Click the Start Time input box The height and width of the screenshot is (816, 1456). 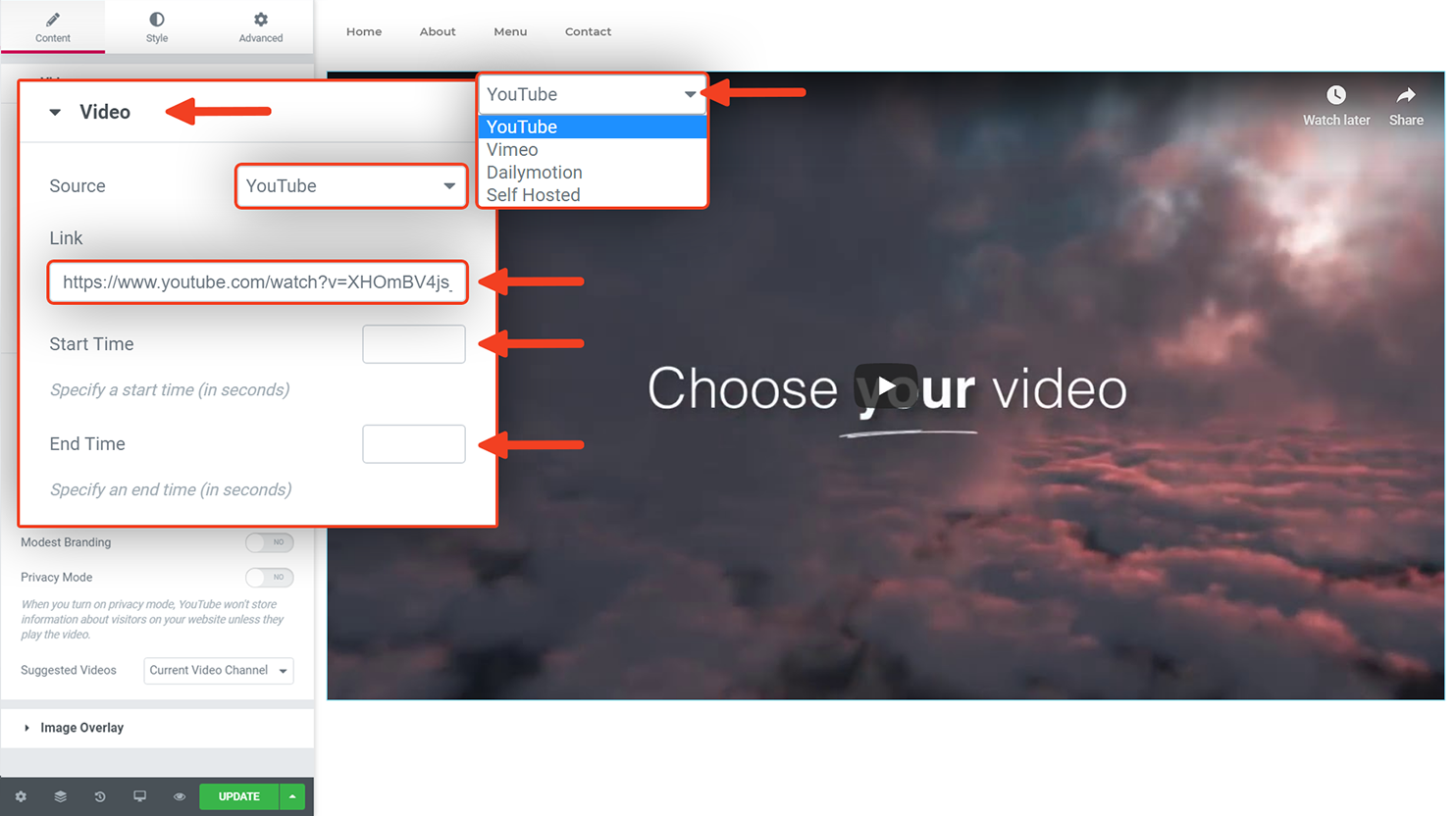click(x=414, y=344)
